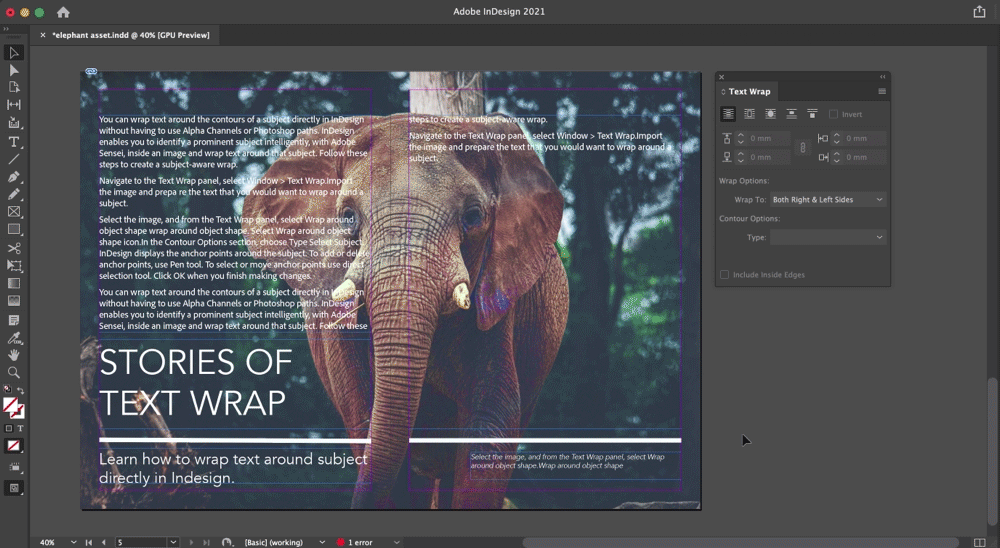The image size is (1000, 548).
Task: Click the top offset input field
Action: coord(769,138)
